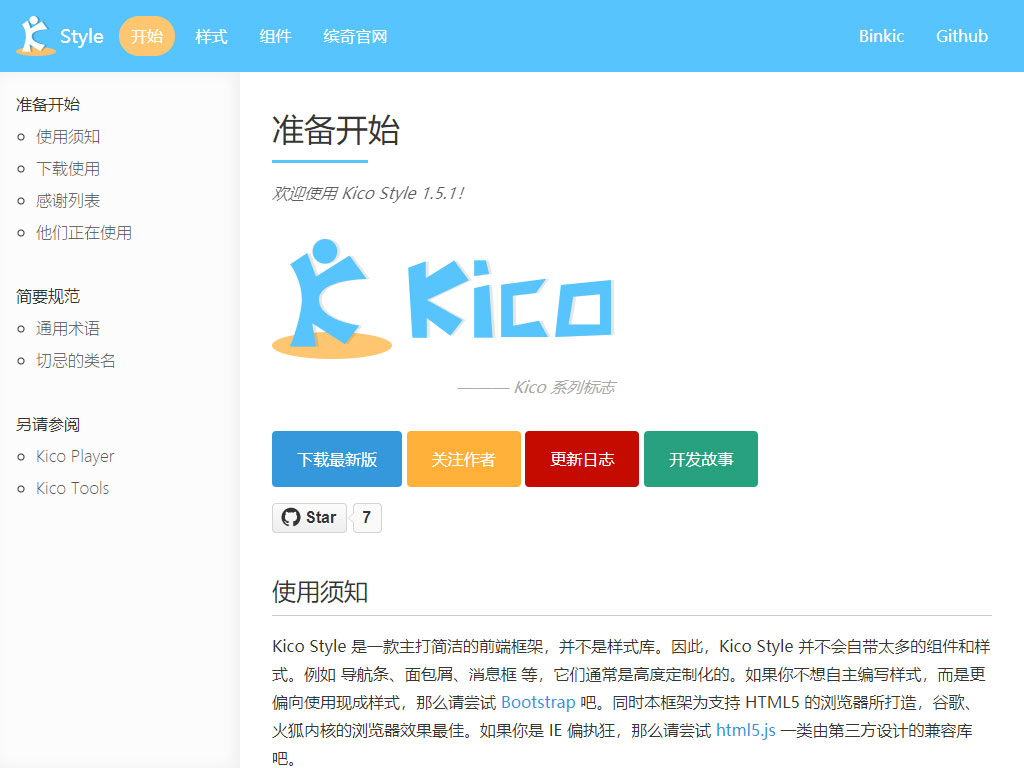
Task: Jump to 使用须知 in the sidebar
Action: pyautogui.click(x=68, y=137)
